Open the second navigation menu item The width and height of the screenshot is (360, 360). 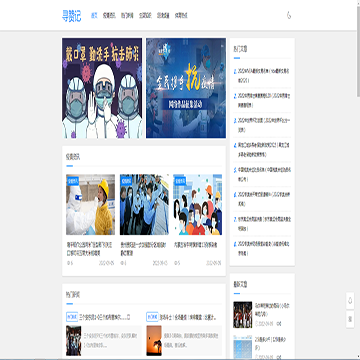109,16
